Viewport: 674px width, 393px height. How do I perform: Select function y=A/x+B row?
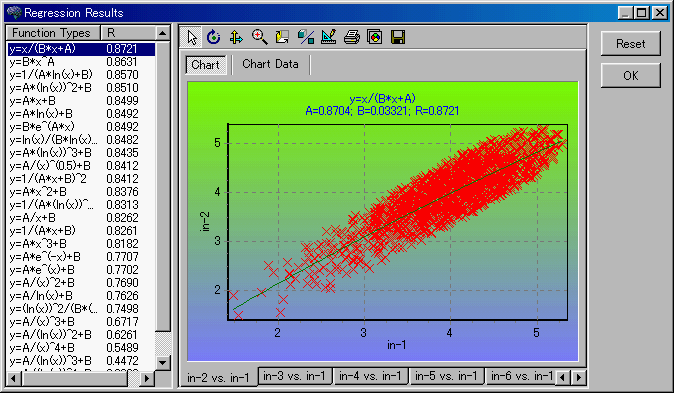click(x=81, y=218)
